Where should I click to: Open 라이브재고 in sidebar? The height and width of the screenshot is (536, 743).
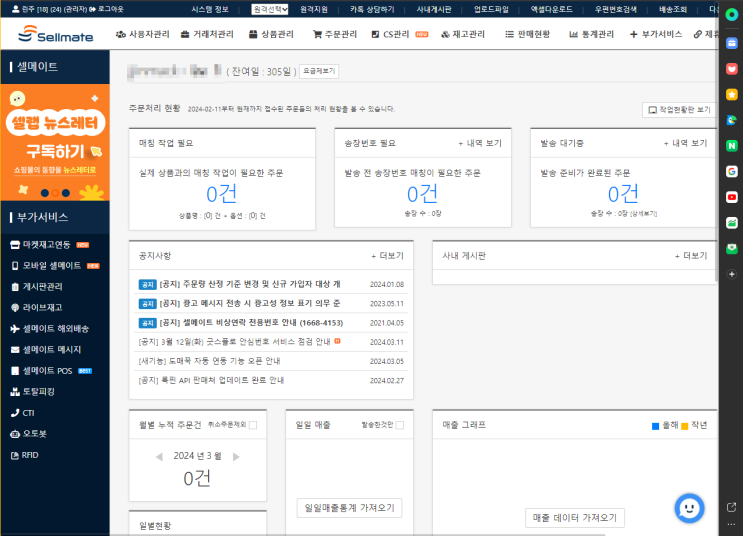[x=36, y=307]
